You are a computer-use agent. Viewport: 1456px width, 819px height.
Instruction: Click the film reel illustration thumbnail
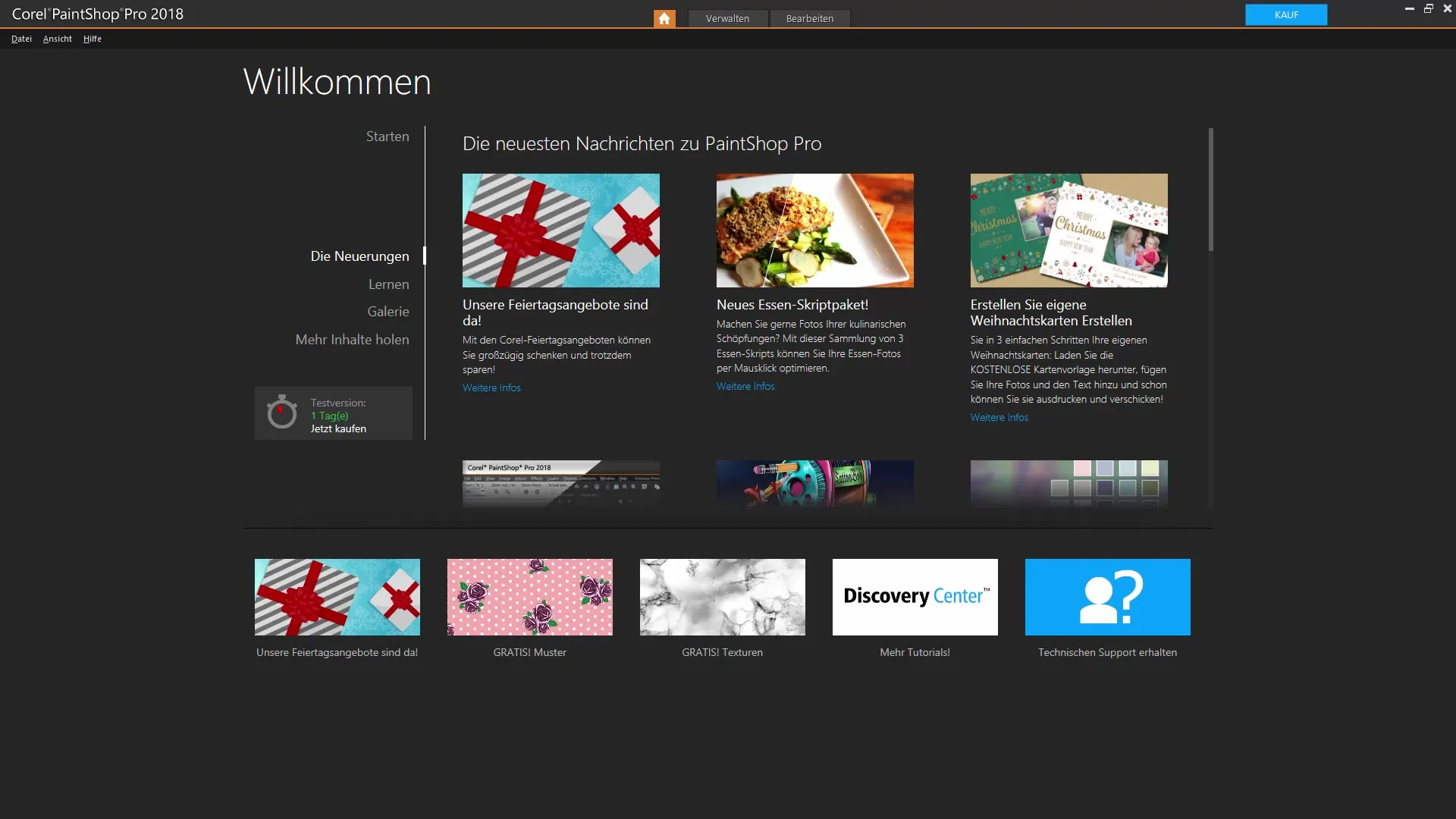(x=815, y=483)
